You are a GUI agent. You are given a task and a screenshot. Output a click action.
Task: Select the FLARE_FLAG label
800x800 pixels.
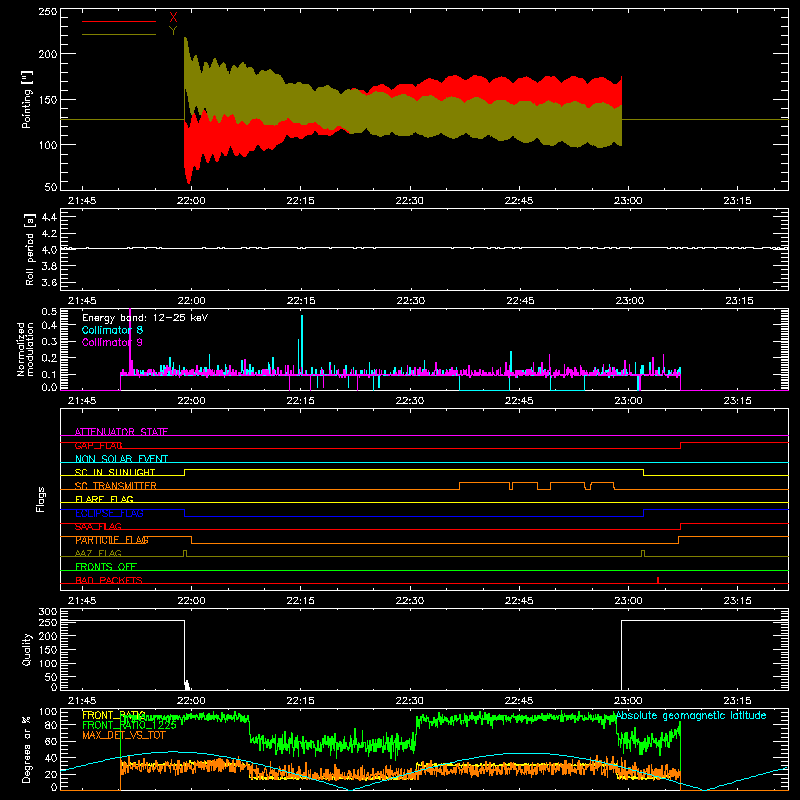tap(104, 499)
